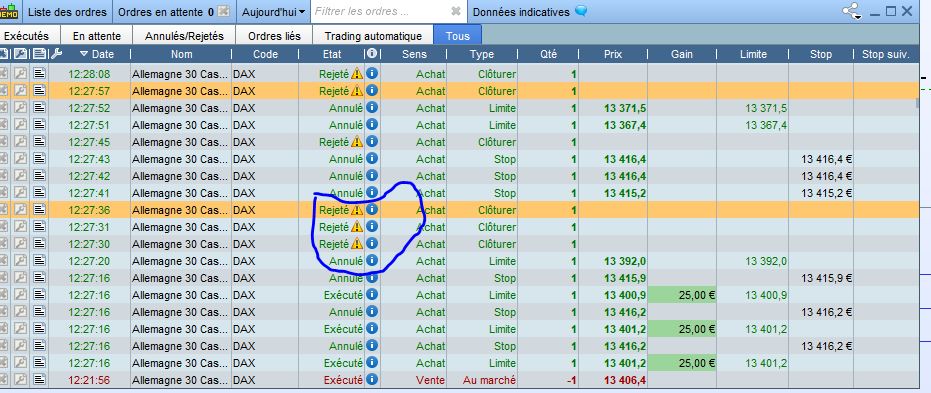Click into the Filtrer les ordres field
The height and width of the screenshot is (393, 931).
[380, 11]
